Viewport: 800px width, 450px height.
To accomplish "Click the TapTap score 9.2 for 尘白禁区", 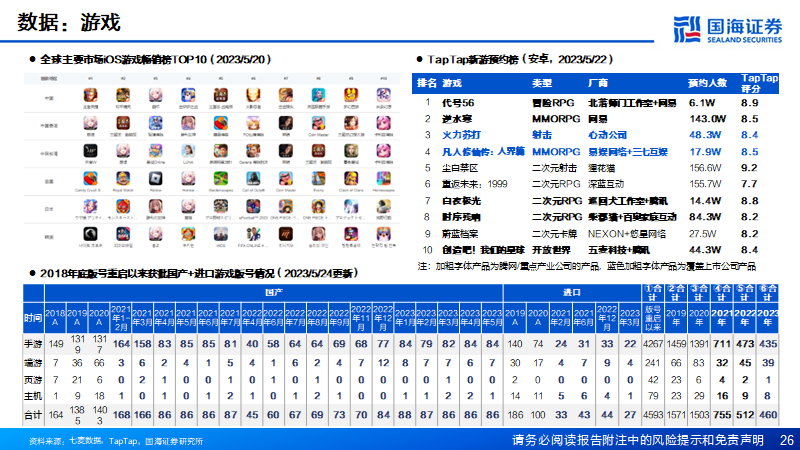I will (x=749, y=168).
